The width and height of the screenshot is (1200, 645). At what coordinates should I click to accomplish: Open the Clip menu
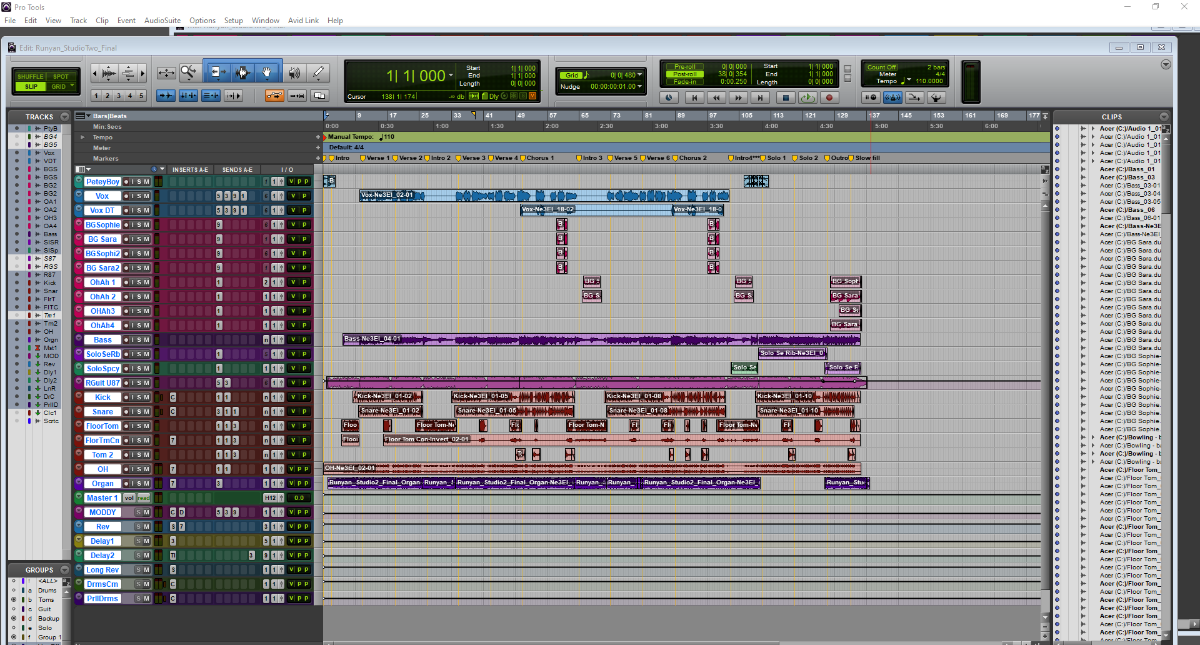pyautogui.click(x=102, y=20)
